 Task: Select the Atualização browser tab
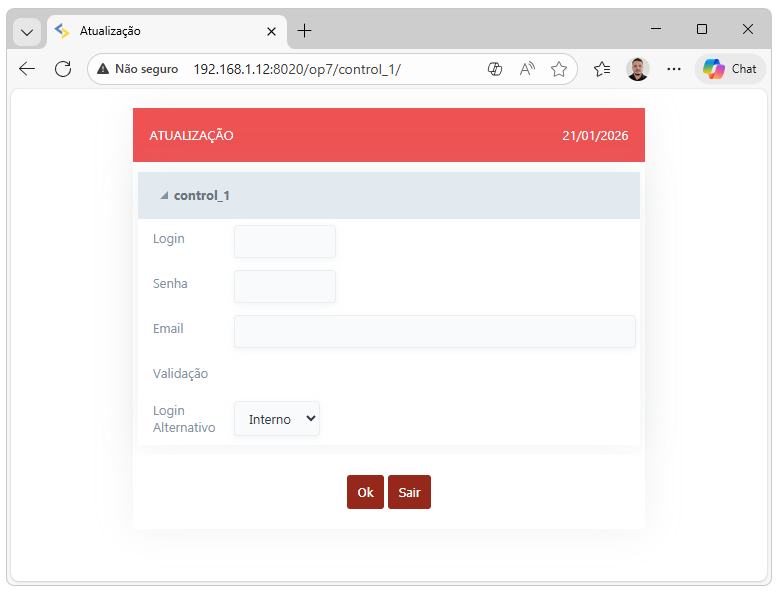point(160,32)
